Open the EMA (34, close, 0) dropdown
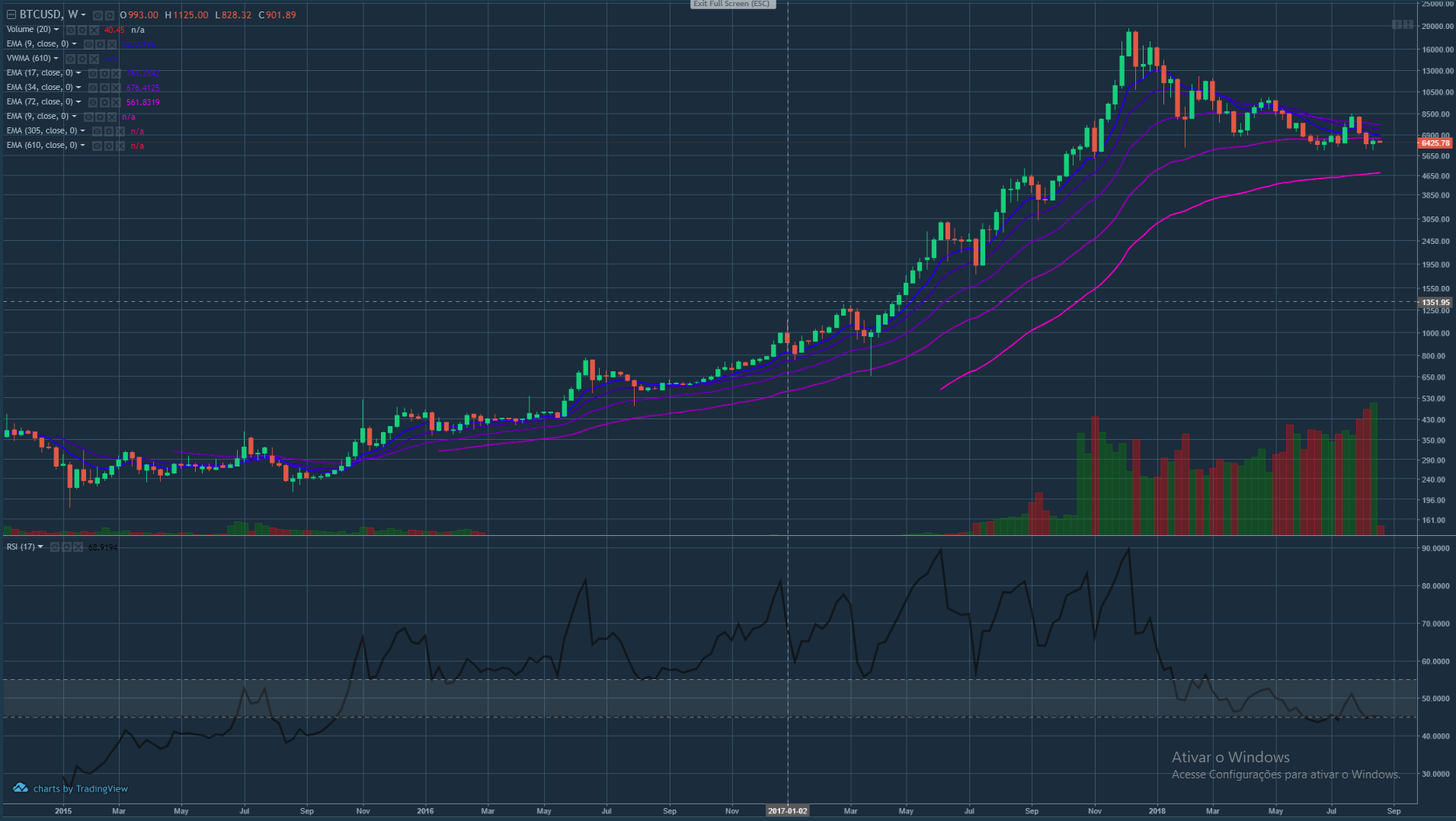The width and height of the screenshot is (1456, 821). coord(78,88)
